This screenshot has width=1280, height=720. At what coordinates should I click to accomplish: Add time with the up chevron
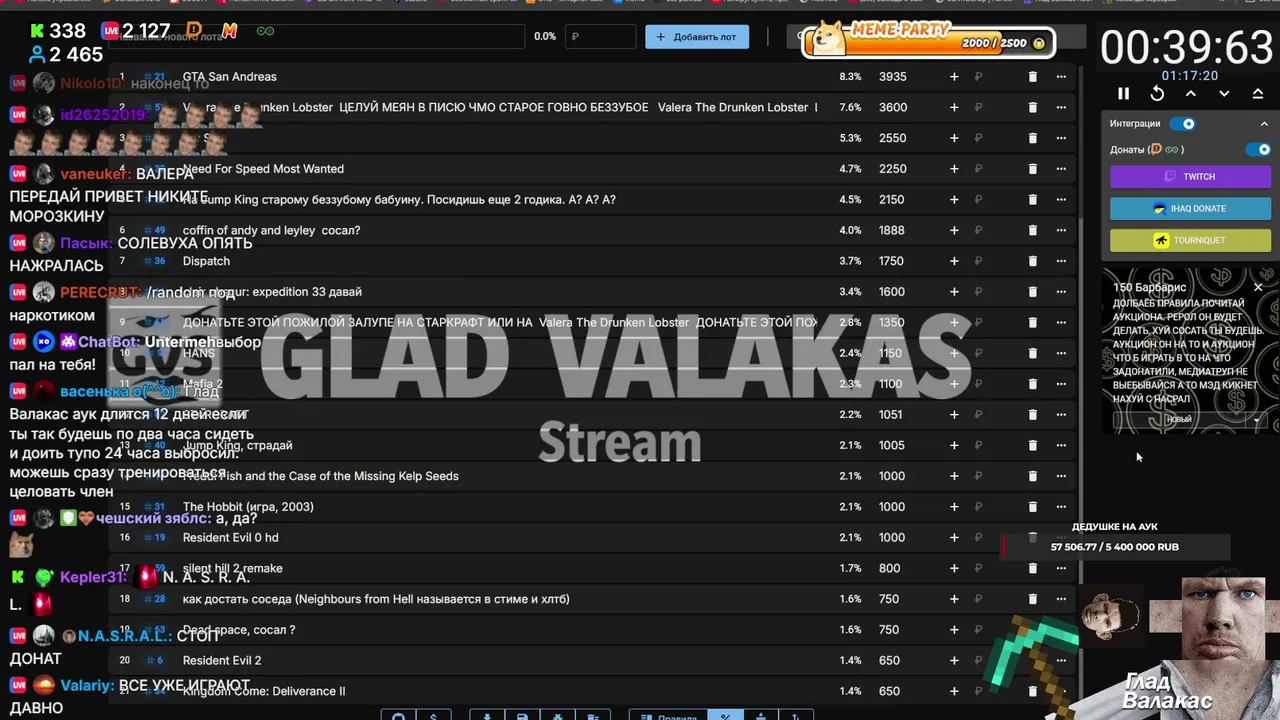coord(1190,93)
